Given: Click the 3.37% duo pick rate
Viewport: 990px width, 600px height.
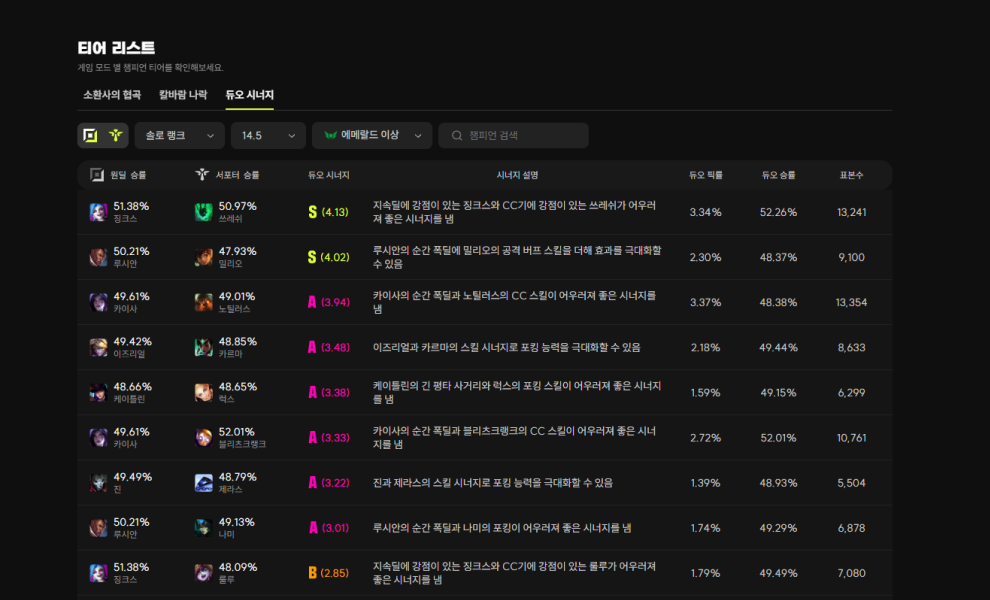Looking at the screenshot, I should pos(705,303).
